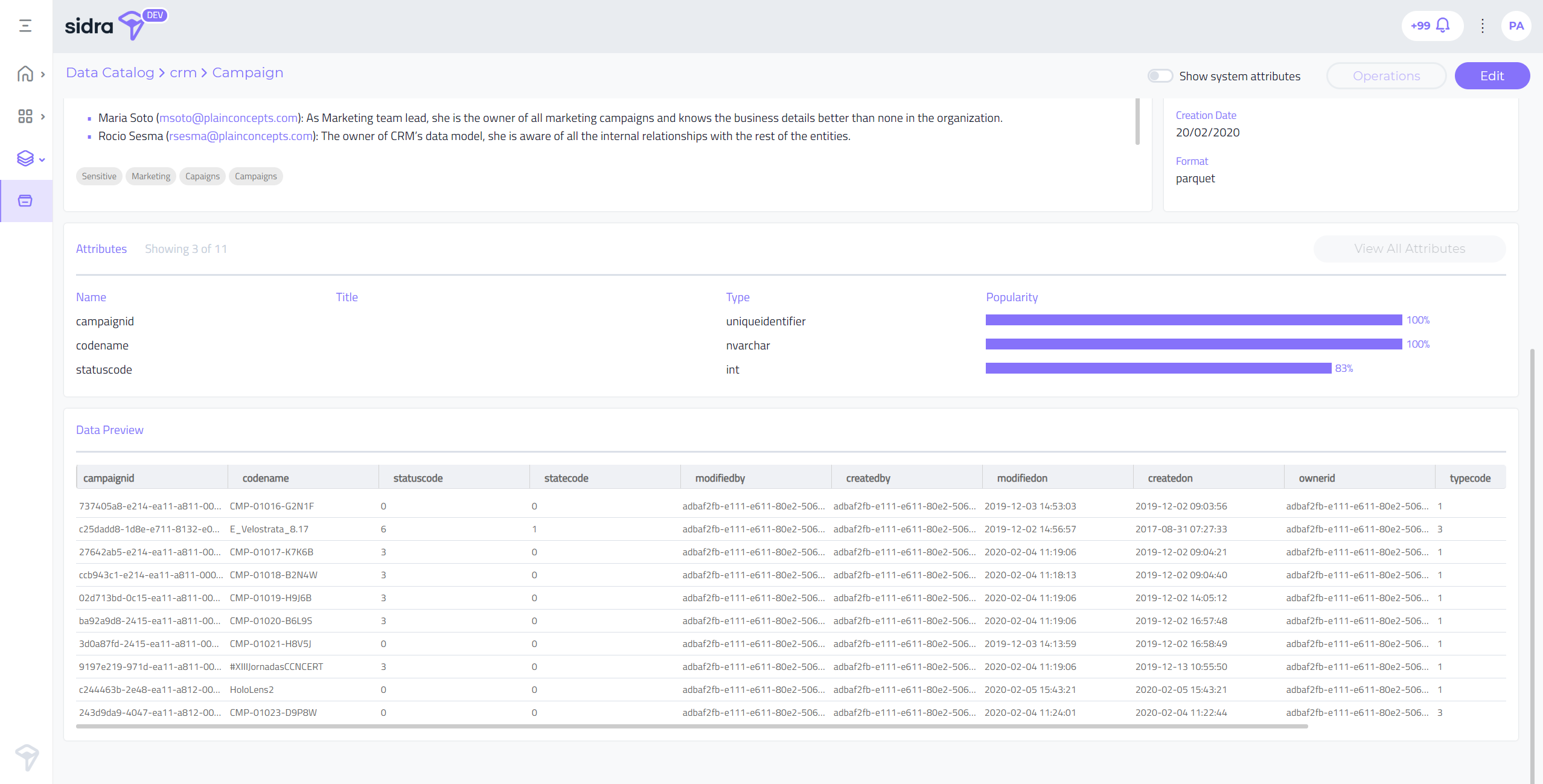Screen dimensions: 1543x784
Task: Toggle the hamburger menu icon
Action: 25,25
